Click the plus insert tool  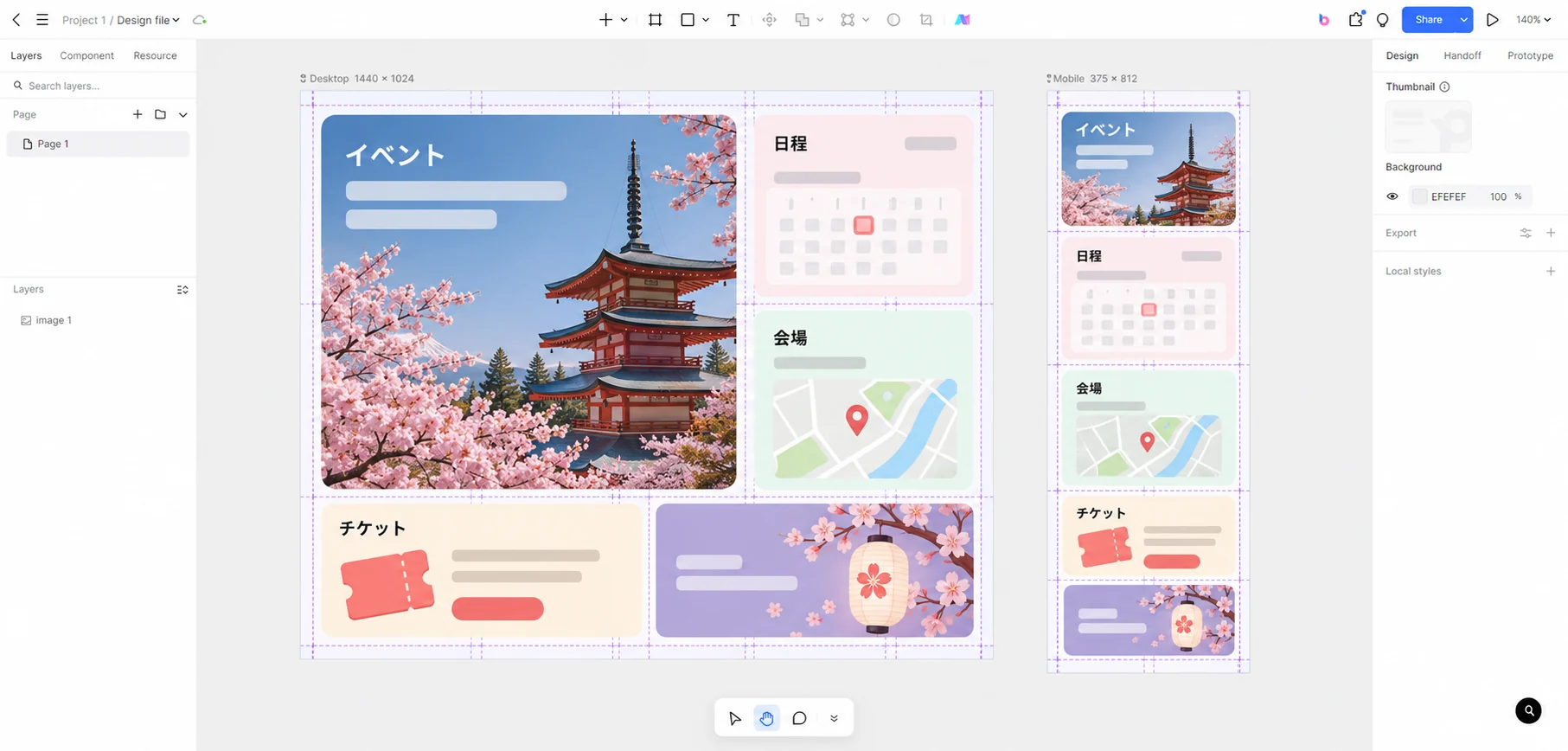coord(605,19)
